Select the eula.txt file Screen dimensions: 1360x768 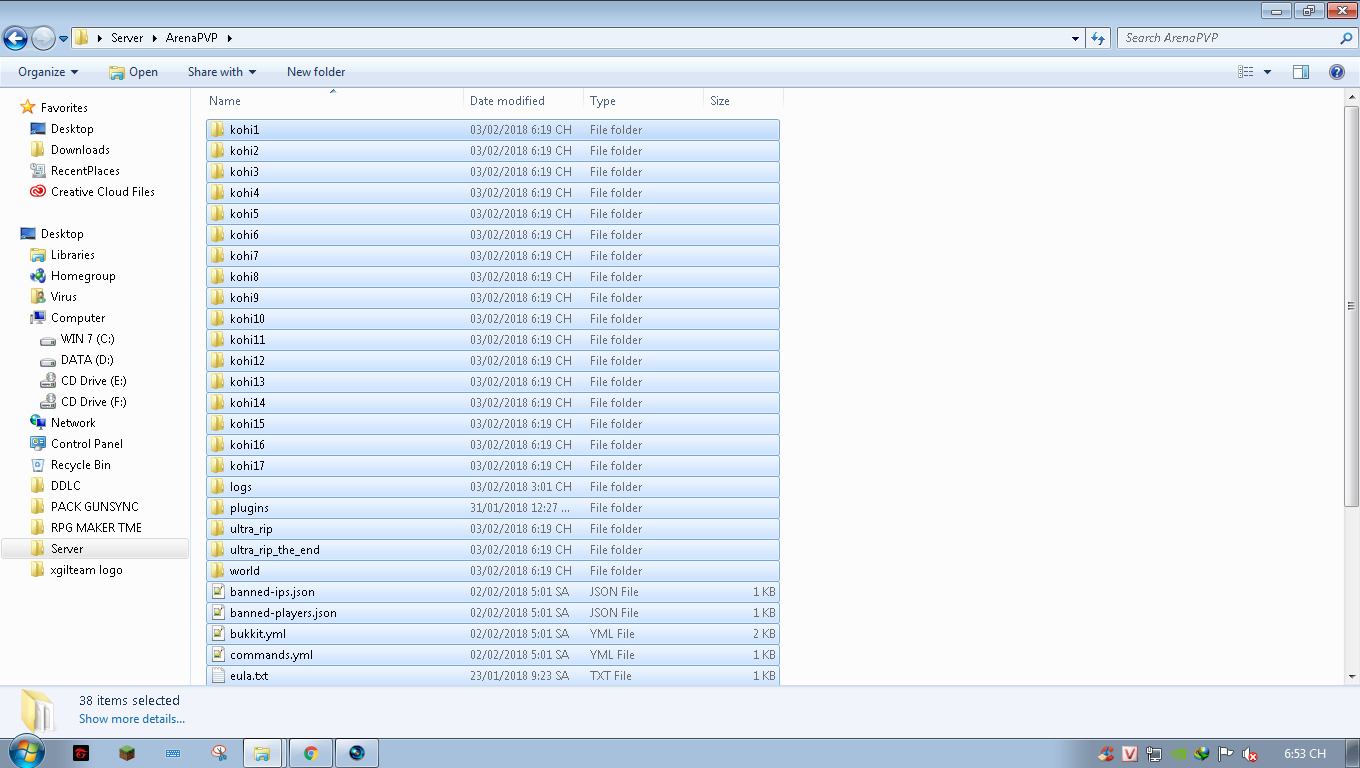coord(493,676)
